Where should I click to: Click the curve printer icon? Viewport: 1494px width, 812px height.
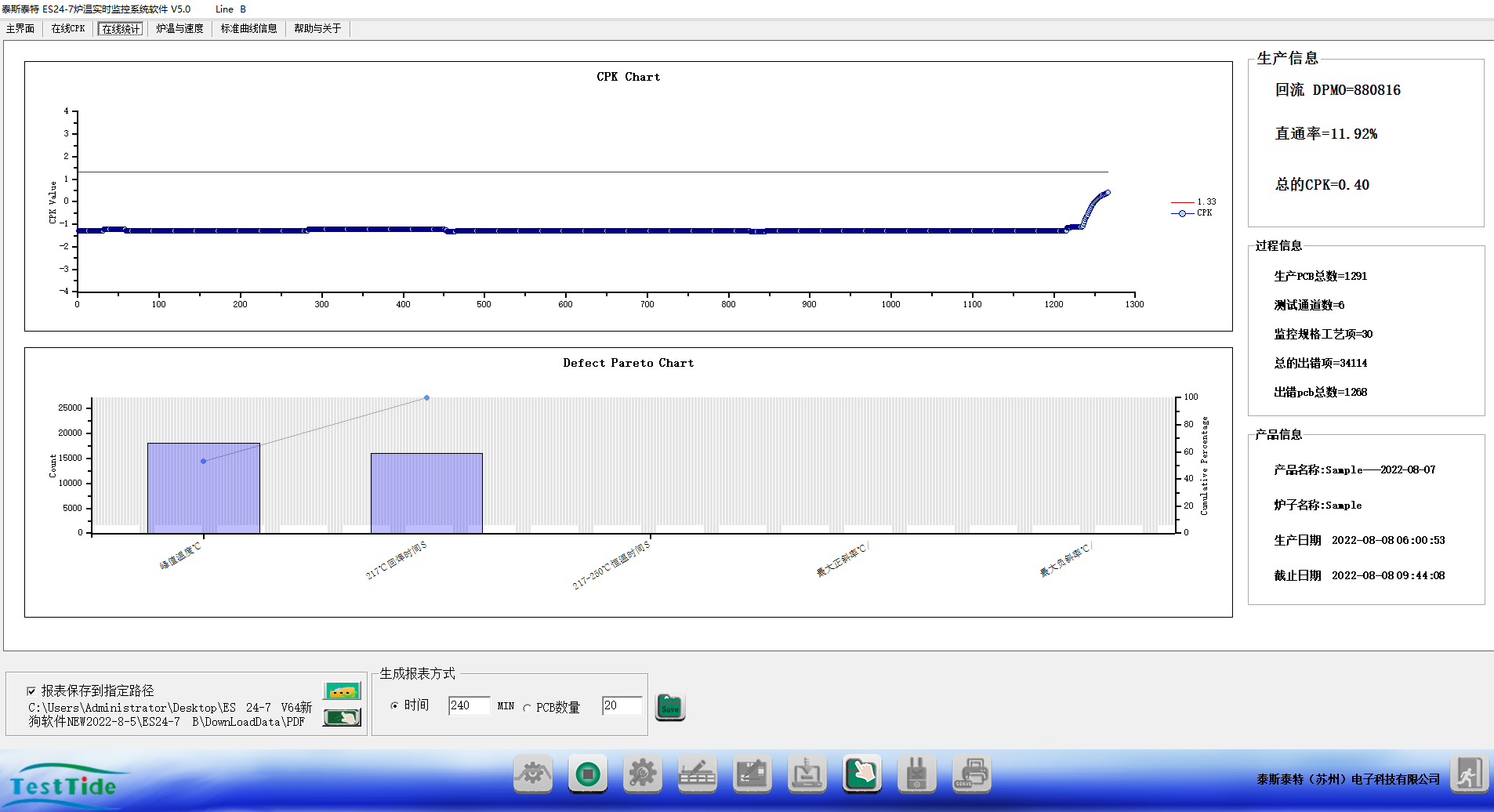(x=972, y=774)
